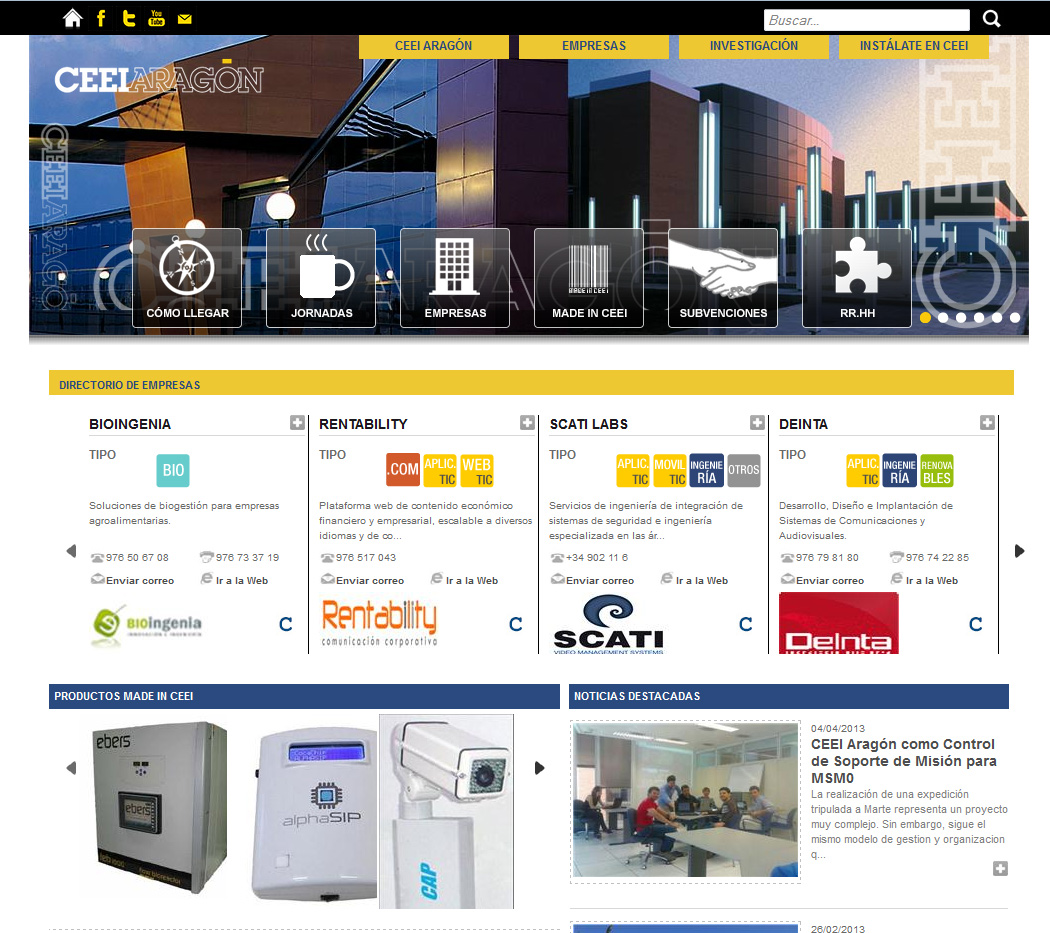The width and height of the screenshot is (1050, 933).
Task: Click the BIOINGENIA company name
Action: coord(130,424)
